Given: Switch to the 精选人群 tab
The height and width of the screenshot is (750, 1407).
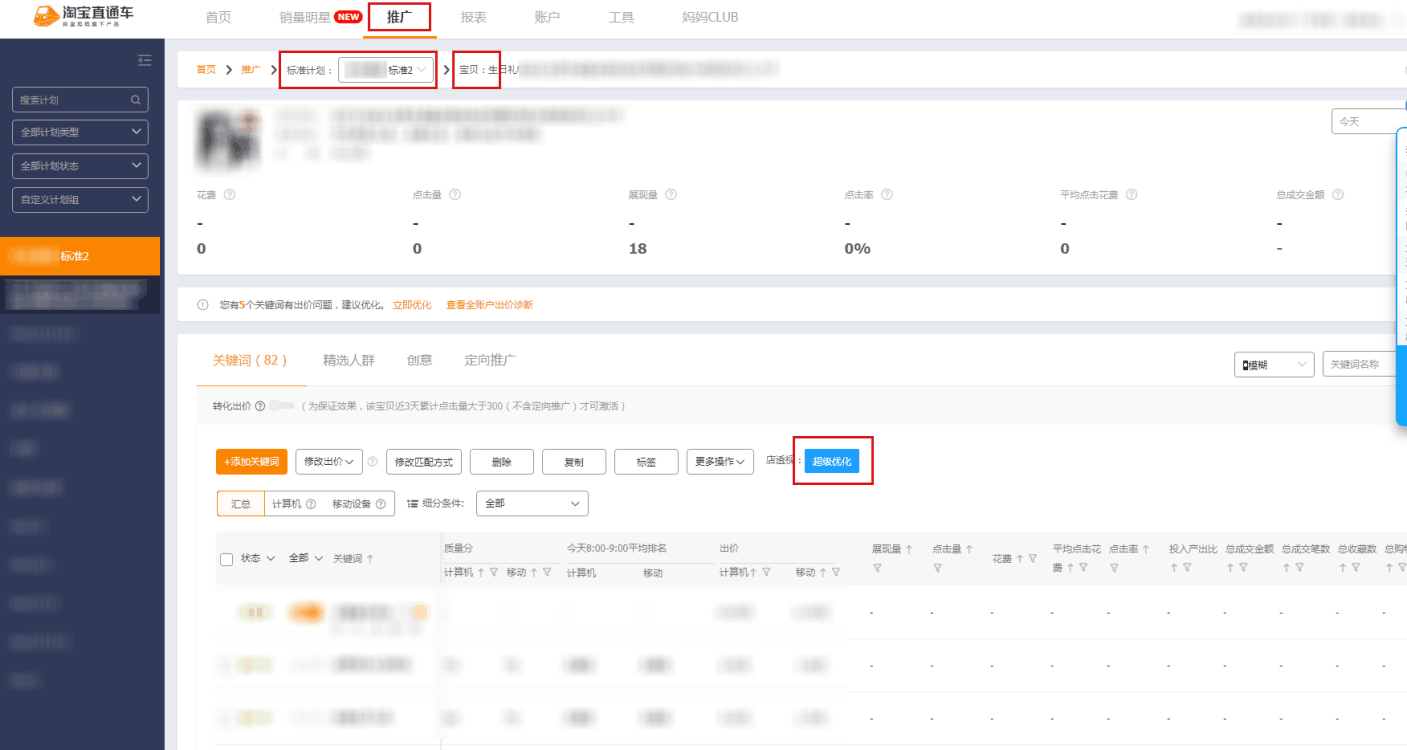Looking at the screenshot, I should (348, 360).
